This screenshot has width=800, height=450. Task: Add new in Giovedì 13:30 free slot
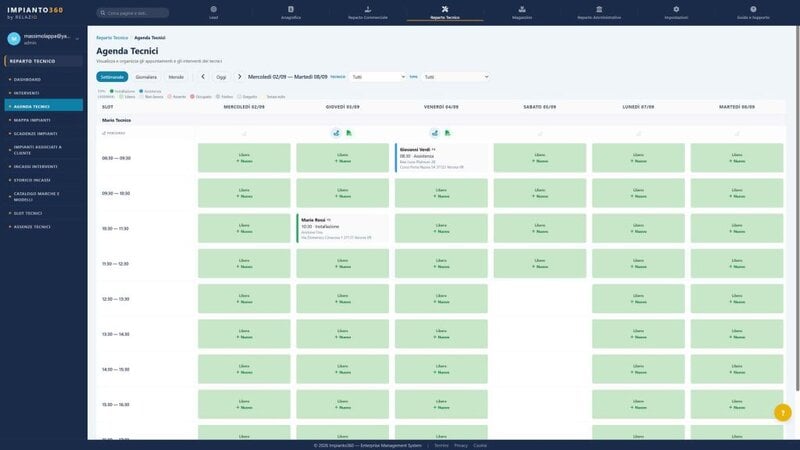(343, 337)
